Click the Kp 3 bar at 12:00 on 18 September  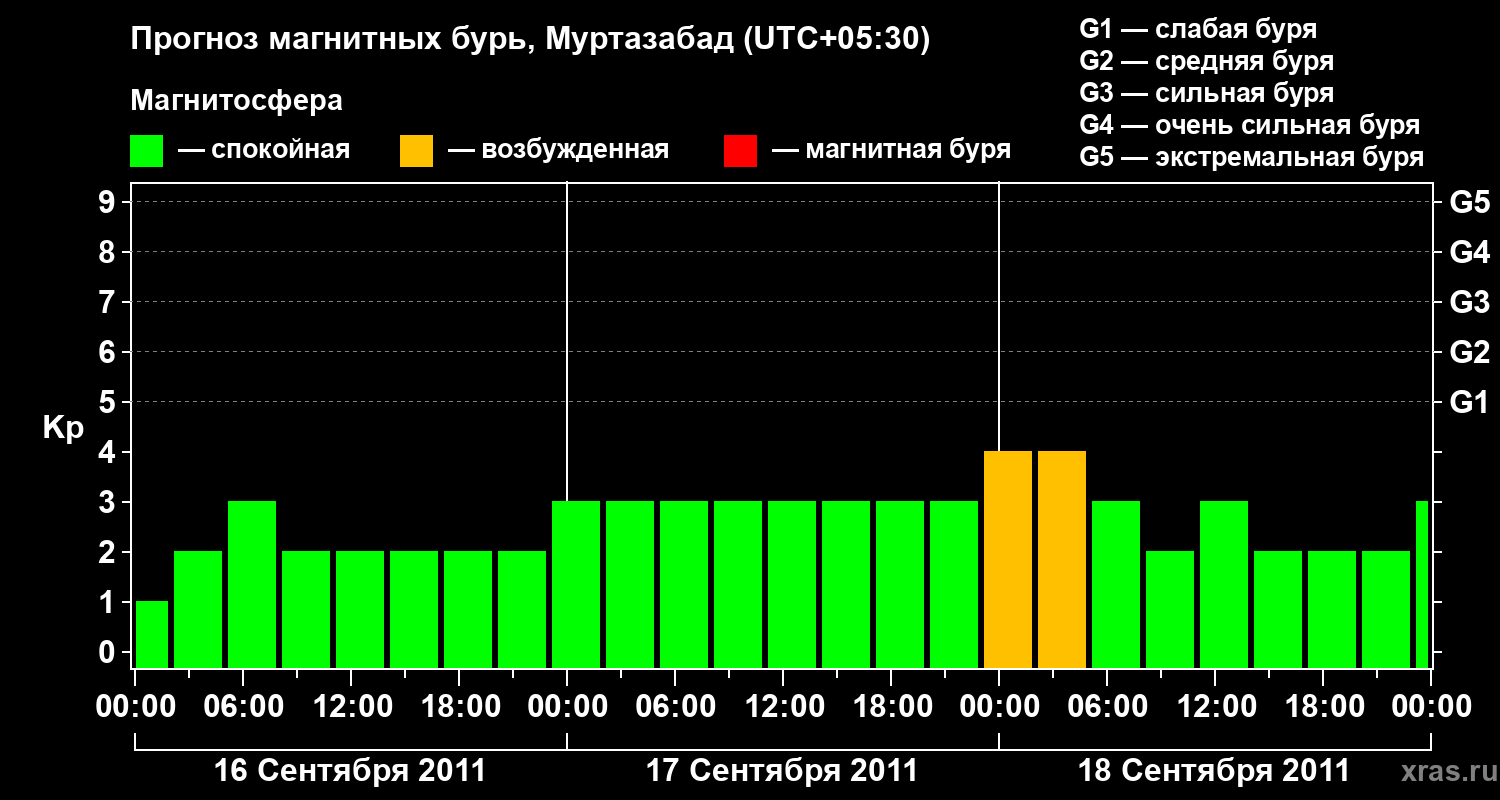pyautogui.click(x=1224, y=584)
